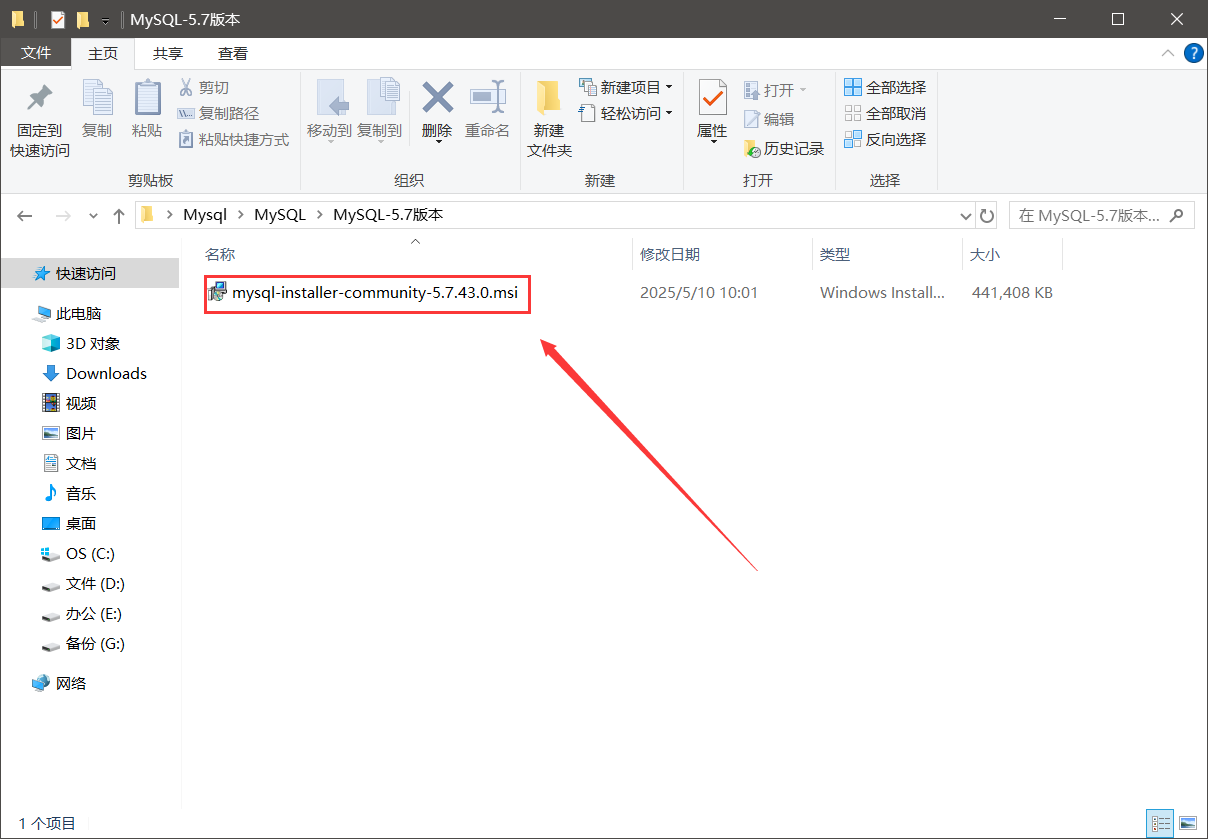1208x839 pixels.
Task: Refresh the current folder view
Action: point(987,215)
